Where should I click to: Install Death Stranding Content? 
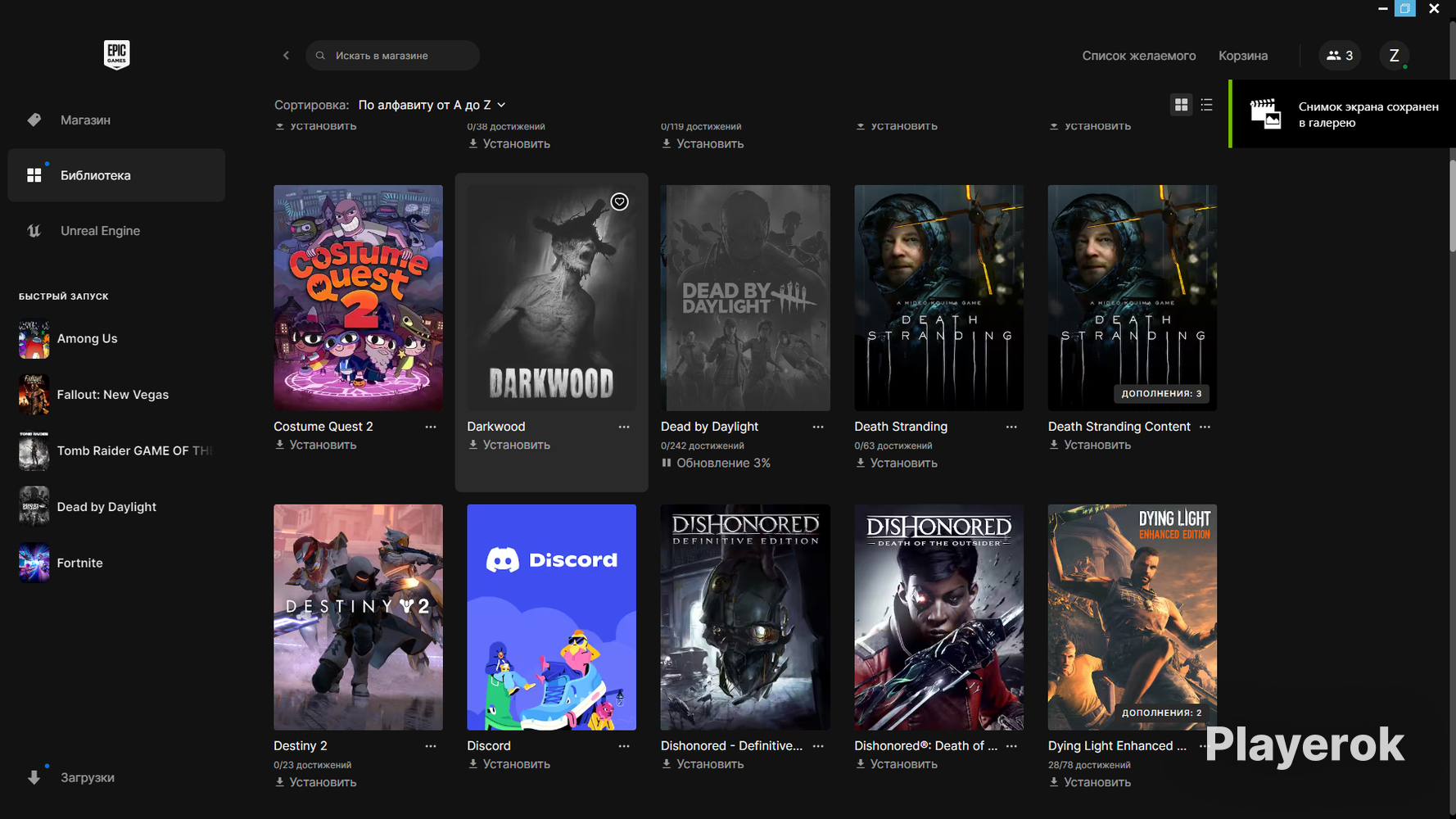point(1090,445)
